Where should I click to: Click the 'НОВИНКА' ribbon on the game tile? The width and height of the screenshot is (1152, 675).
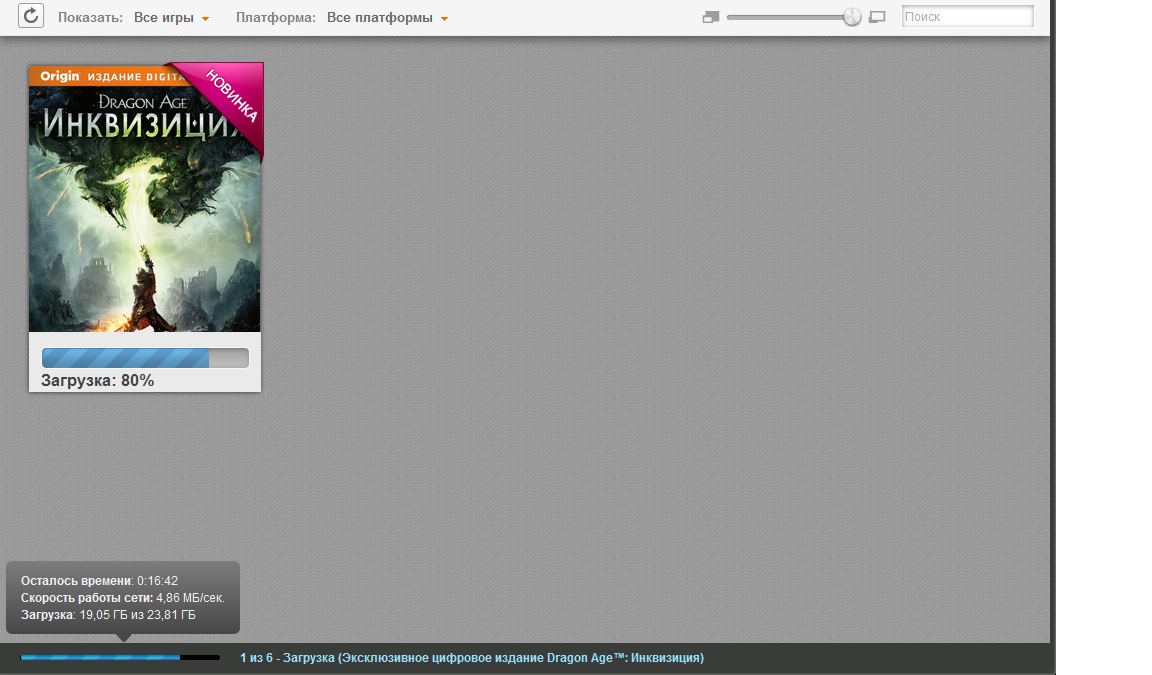(x=230, y=97)
